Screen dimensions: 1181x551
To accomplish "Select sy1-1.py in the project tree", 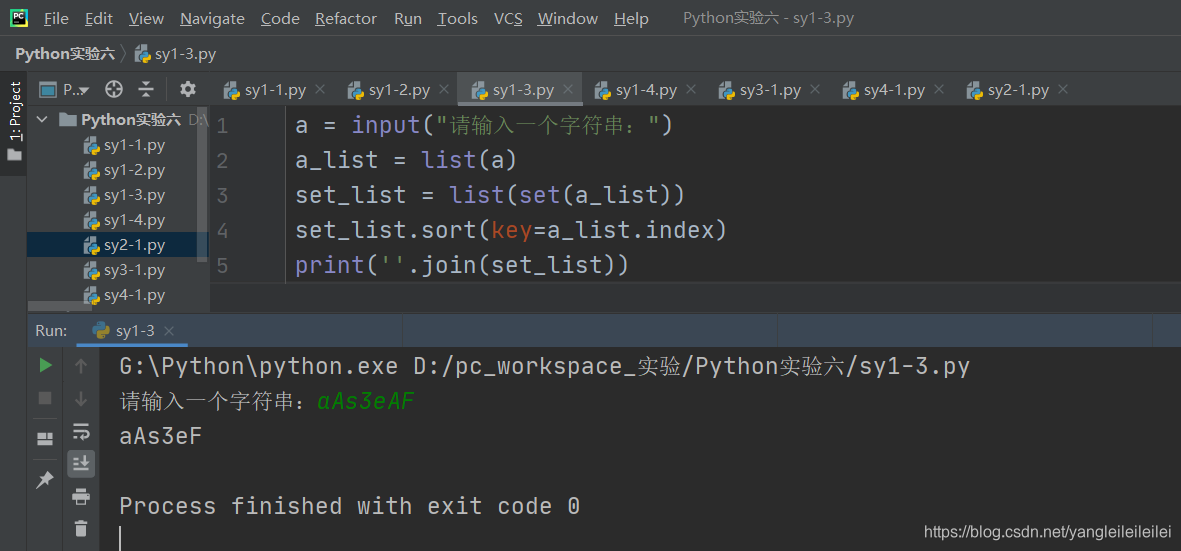I will (124, 145).
